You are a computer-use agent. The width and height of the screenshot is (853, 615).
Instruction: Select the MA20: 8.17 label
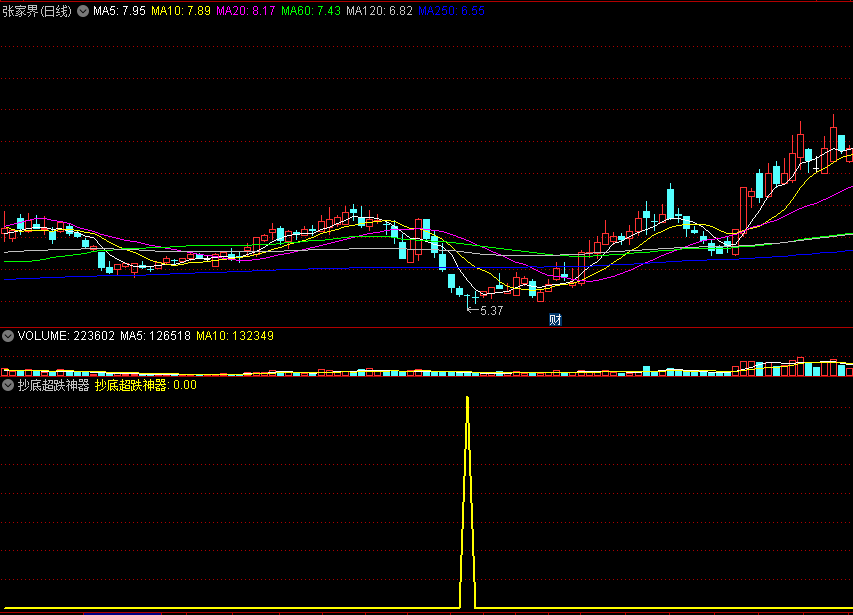coord(246,11)
